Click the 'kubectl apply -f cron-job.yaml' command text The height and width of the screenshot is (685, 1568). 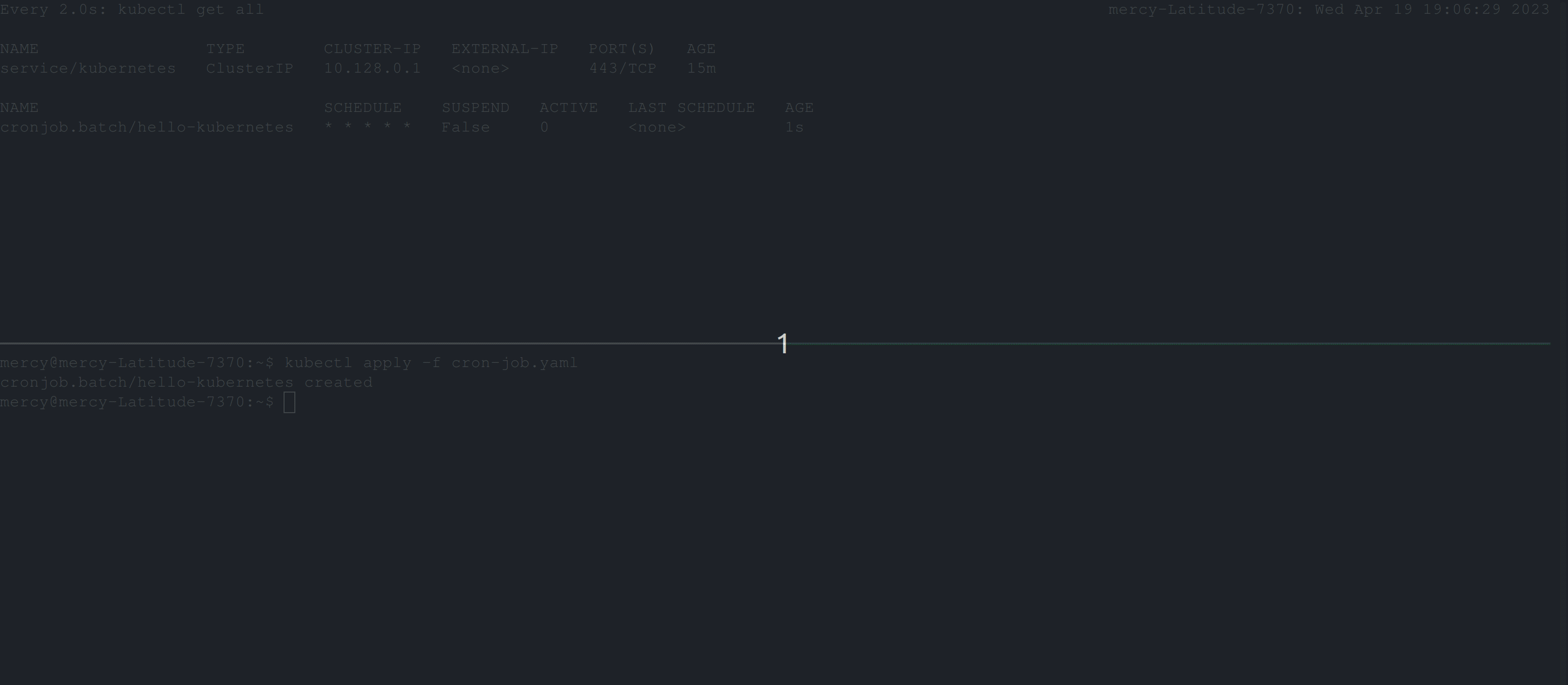pyautogui.click(x=430, y=363)
